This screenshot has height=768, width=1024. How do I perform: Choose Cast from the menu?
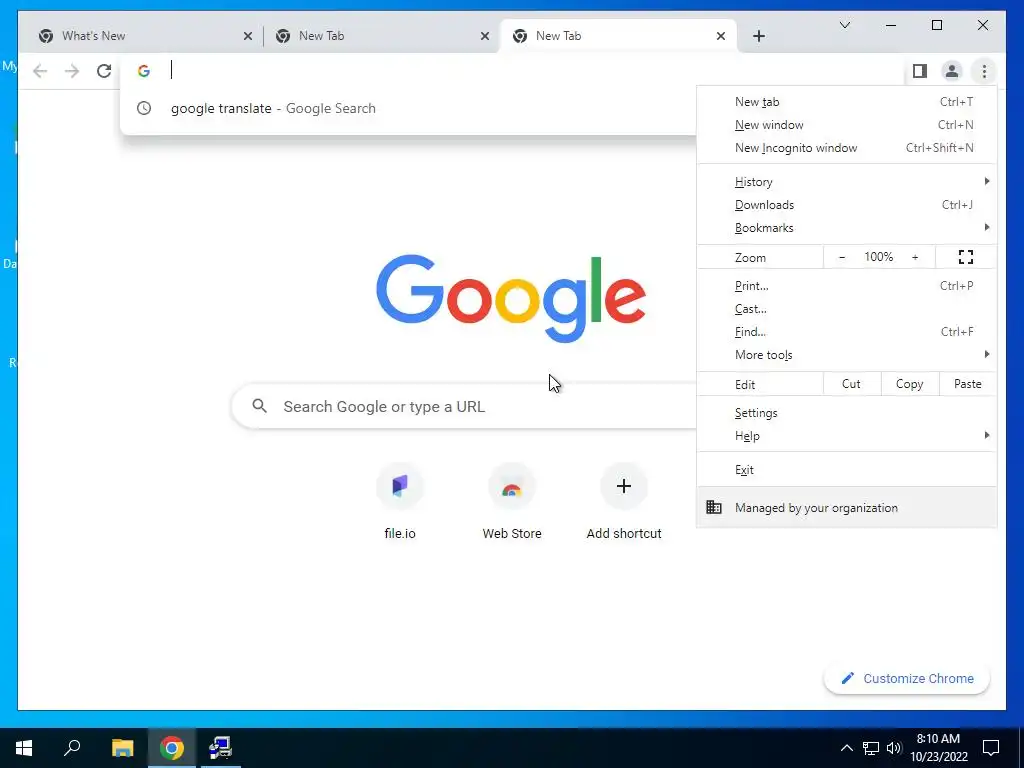pos(846,309)
